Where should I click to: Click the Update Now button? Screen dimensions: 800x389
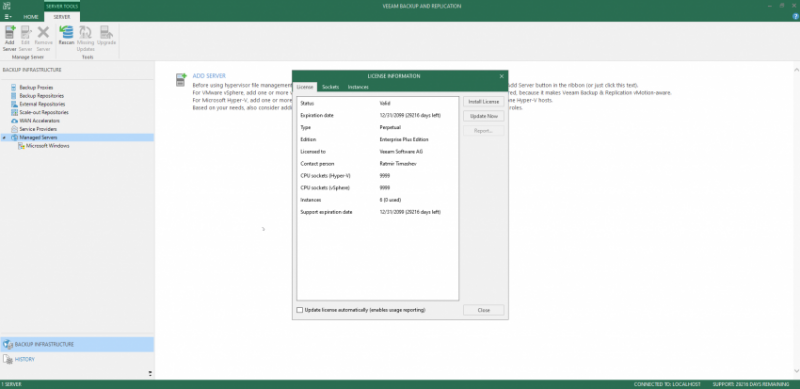pyautogui.click(x=484, y=116)
